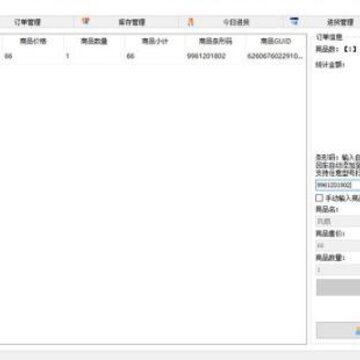Select the GUID cell starting with 6260676022910
Screen dimensions: 360x360
pyautogui.click(x=275, y=56)
